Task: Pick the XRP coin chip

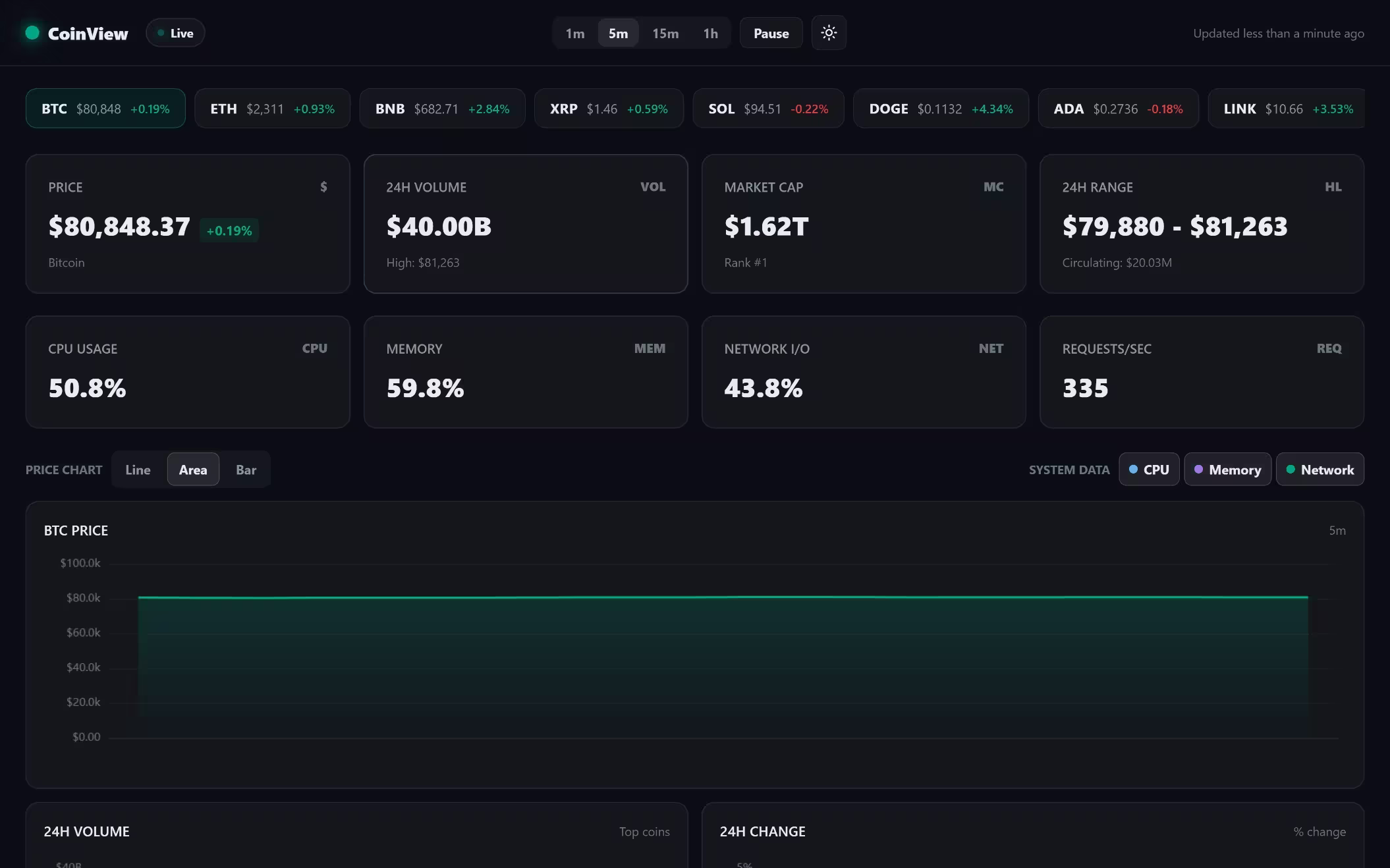Action: coord(609,109)
